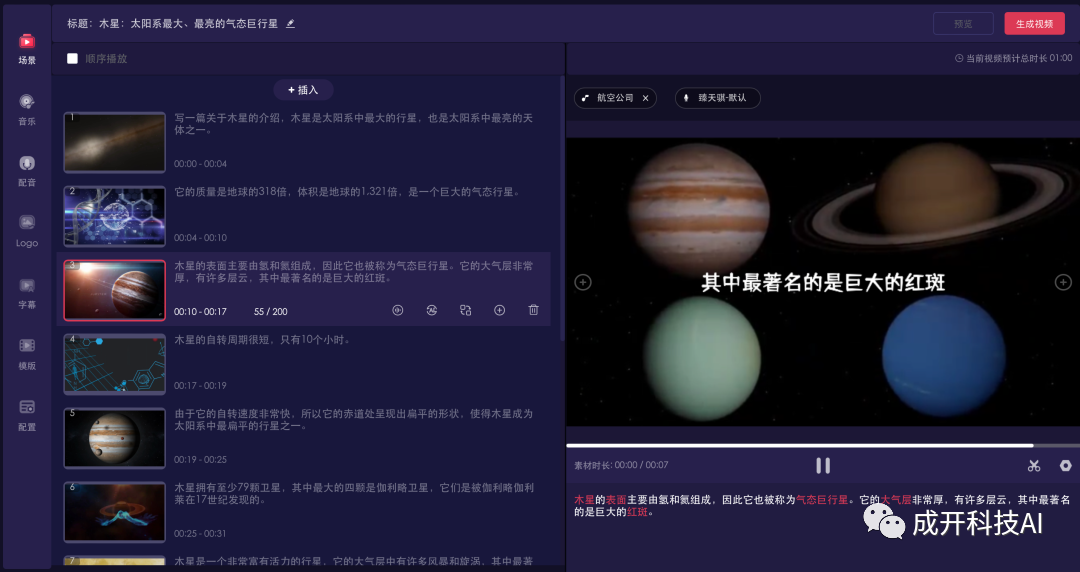This screenshot has width=1080, height=572.
Task: Click scene 6 text about 79颗卫星
Action: tap(353, 493)
